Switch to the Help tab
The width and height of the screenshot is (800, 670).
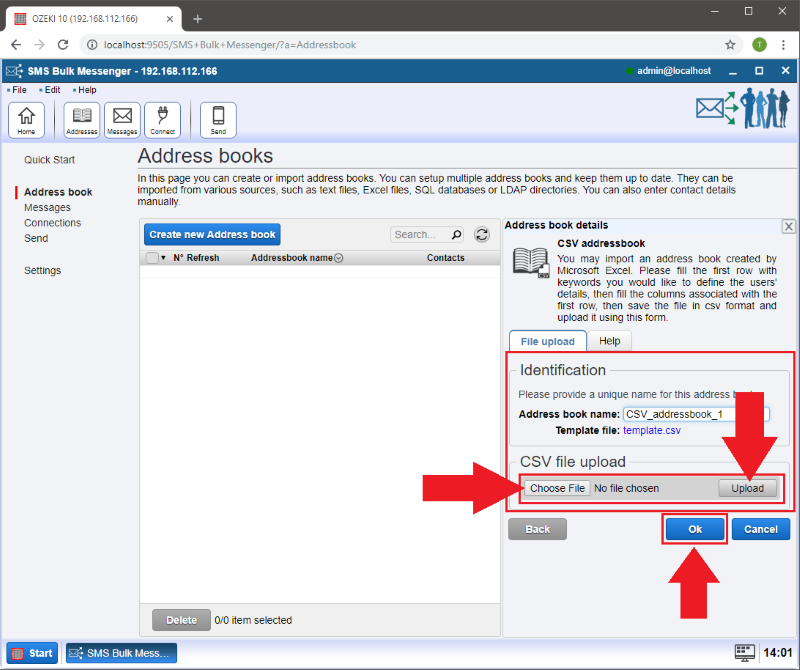[x=609, y=341]
